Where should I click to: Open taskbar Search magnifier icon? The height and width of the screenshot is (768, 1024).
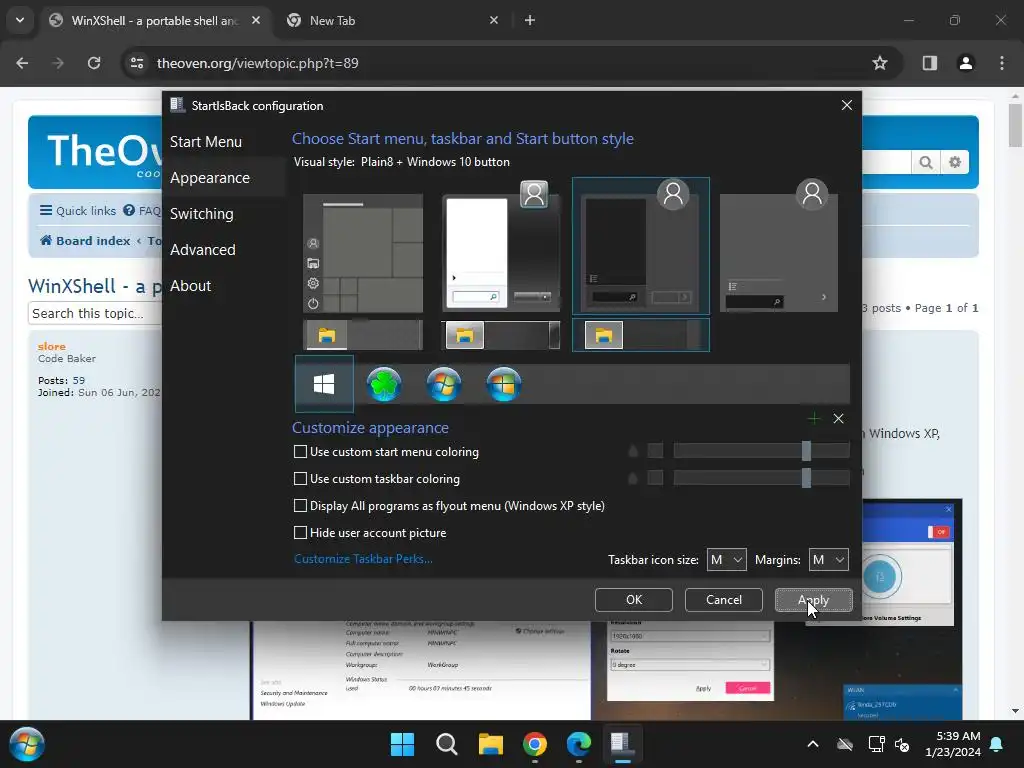pos(447,744)
